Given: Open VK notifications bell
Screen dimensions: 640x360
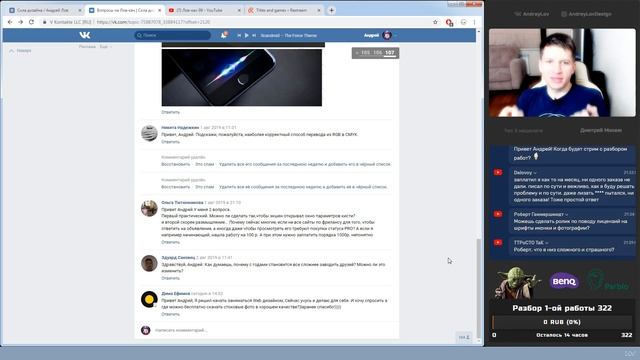Looking at the screenshot, I should 224,36.
